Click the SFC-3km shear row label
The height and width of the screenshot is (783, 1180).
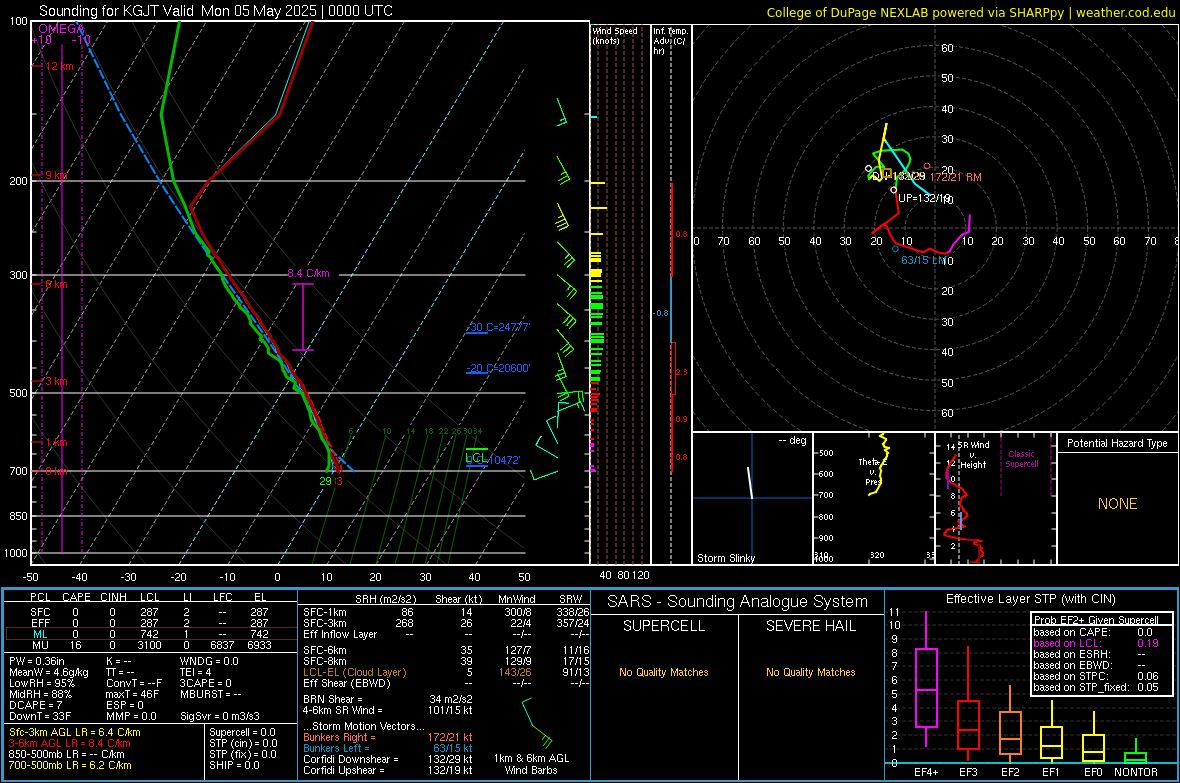pyautogui.click(x=325, y=623)
